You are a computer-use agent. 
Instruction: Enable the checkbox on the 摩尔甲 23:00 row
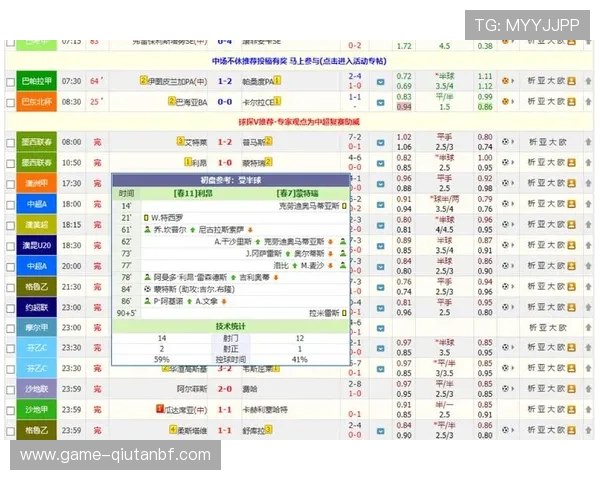[x=10, y=329]
